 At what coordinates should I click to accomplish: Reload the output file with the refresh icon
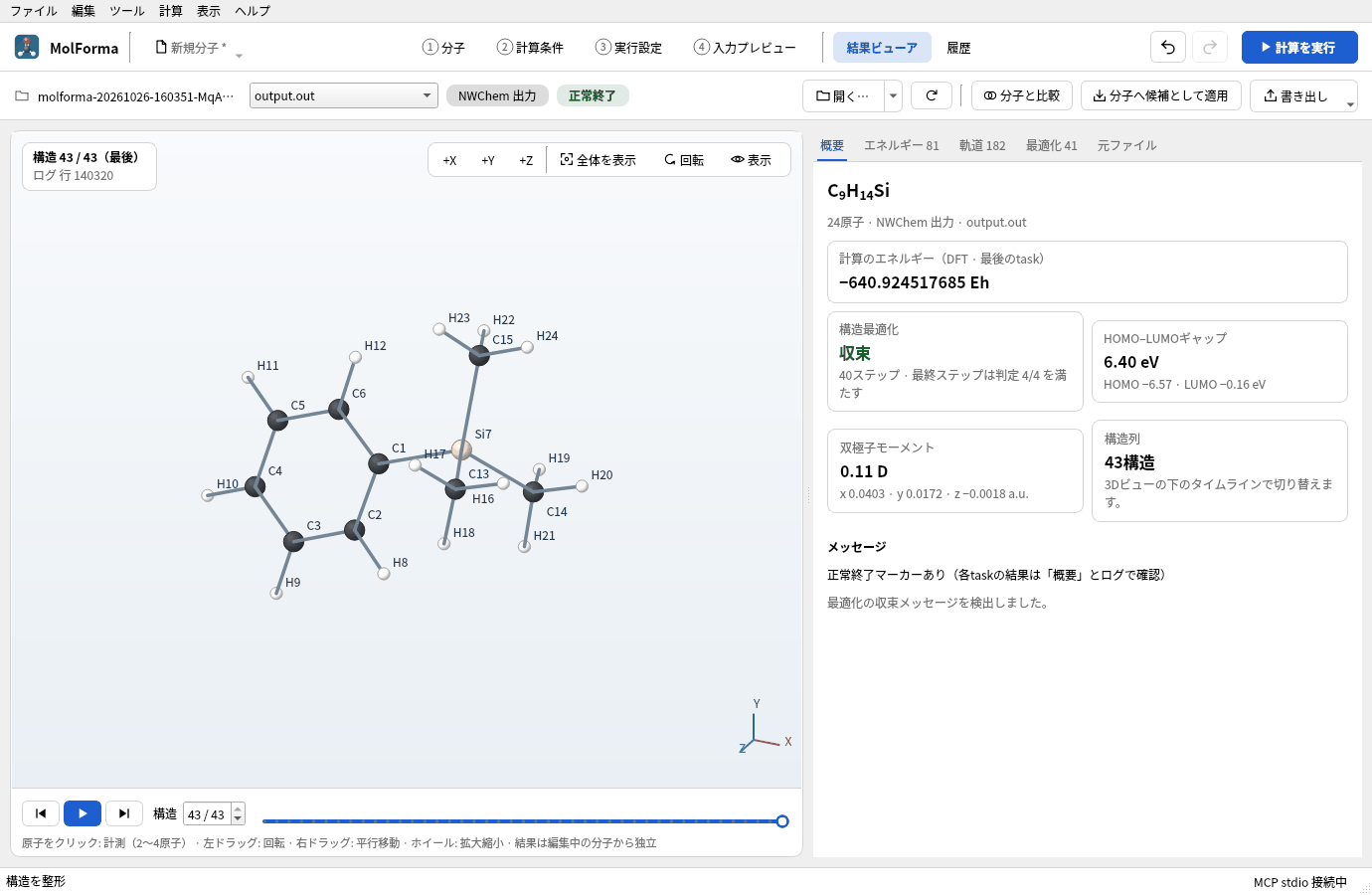point(932,95)
